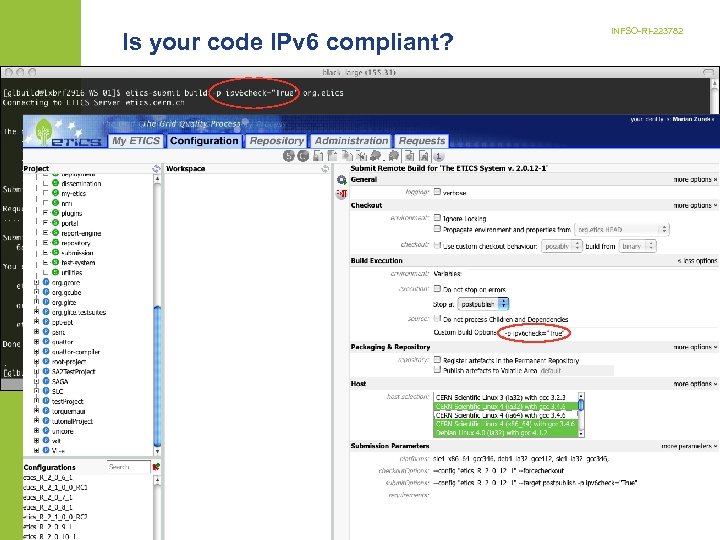Viewport: 720px width, 540px height.
Task: Open the Stop at postpublish dropdown
Action: [x=484, y=304]
